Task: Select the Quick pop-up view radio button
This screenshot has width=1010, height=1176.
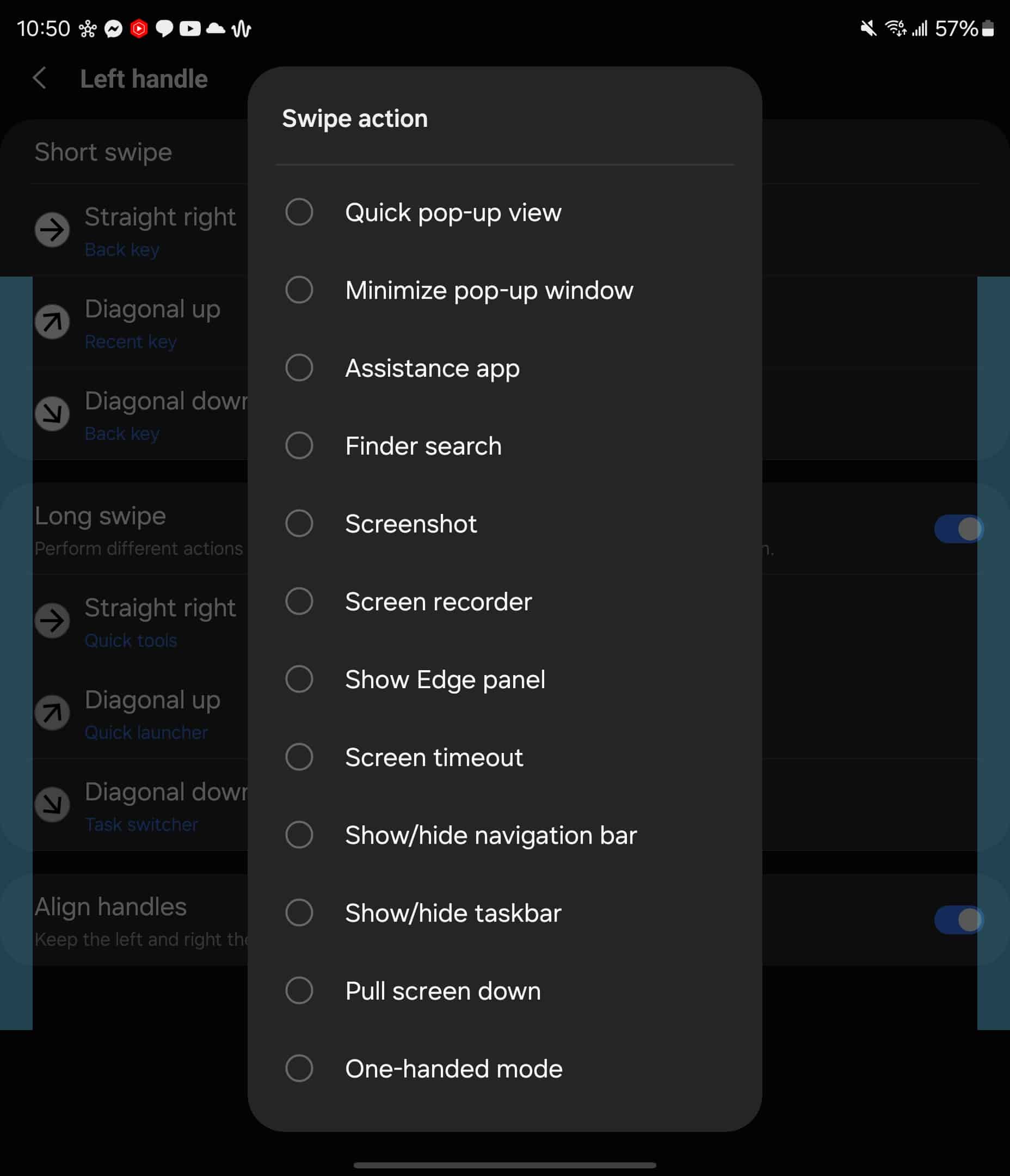Action: click(x=299, y=212)
